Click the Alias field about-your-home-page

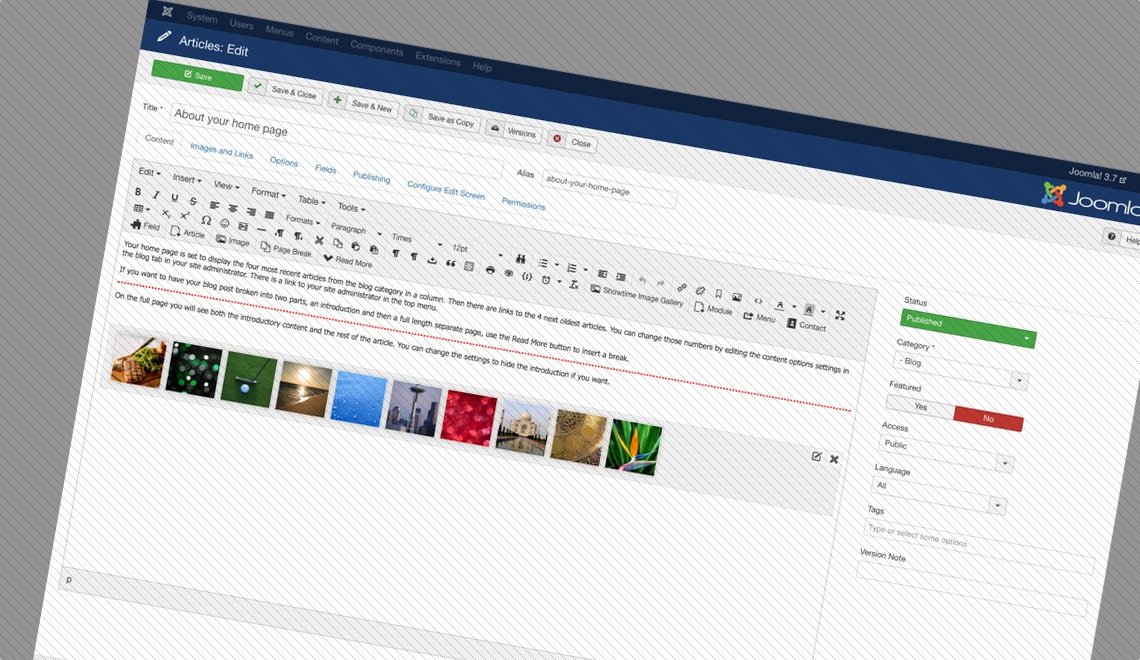point(609,189)
